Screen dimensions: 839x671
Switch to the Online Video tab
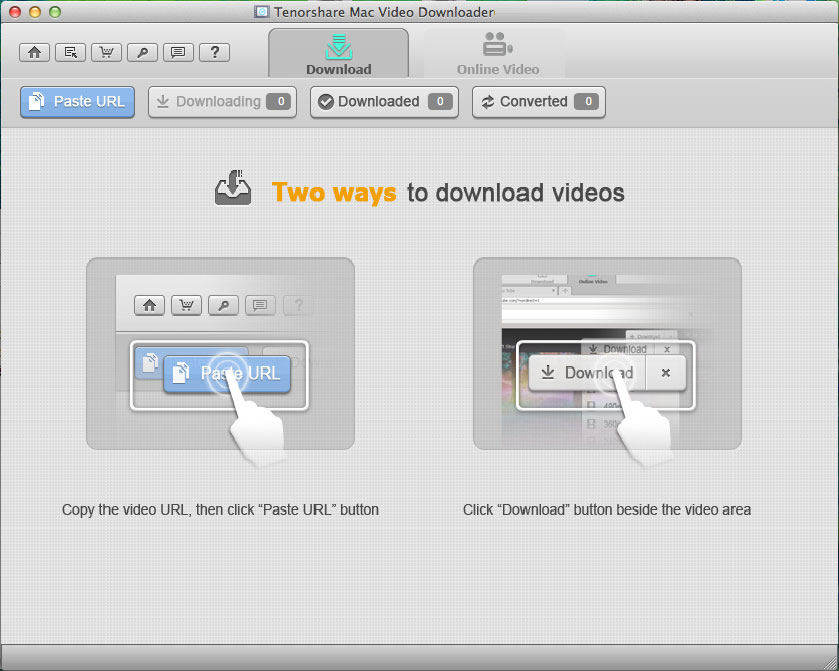[x=497, y=54]
